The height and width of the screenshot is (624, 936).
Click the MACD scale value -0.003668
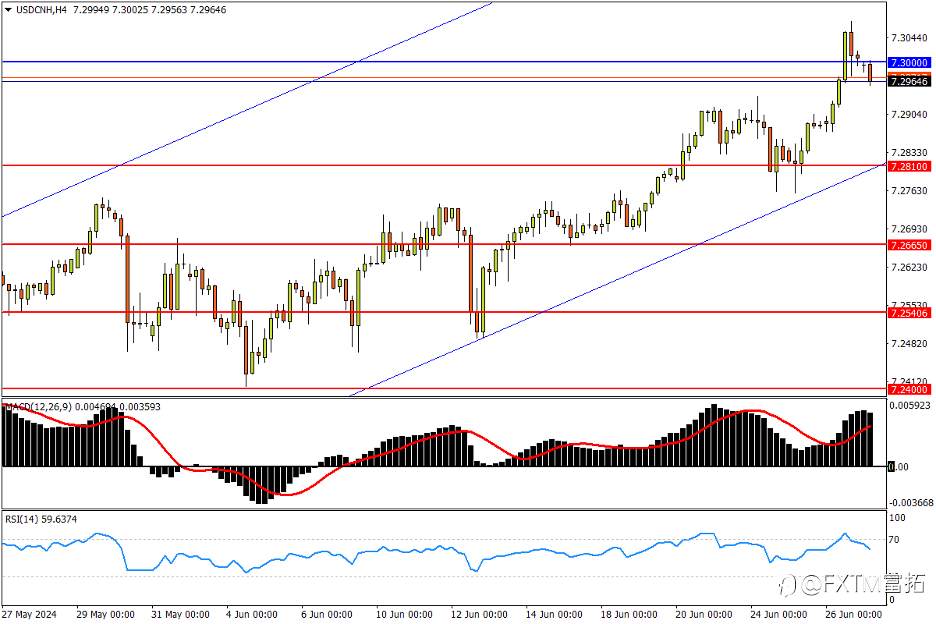click(x=910, y=503)
